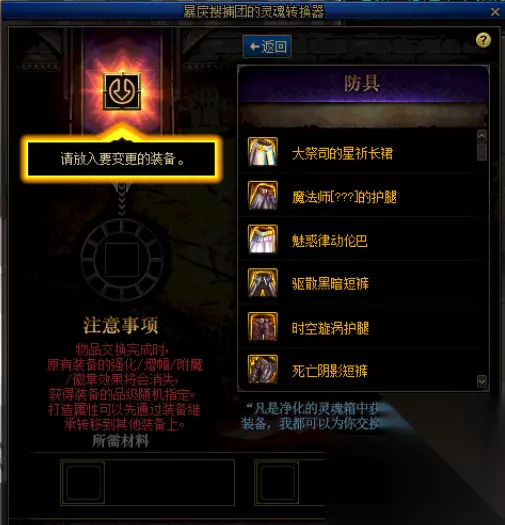Close the 灵魂转换器 window

tap(495, 12)
